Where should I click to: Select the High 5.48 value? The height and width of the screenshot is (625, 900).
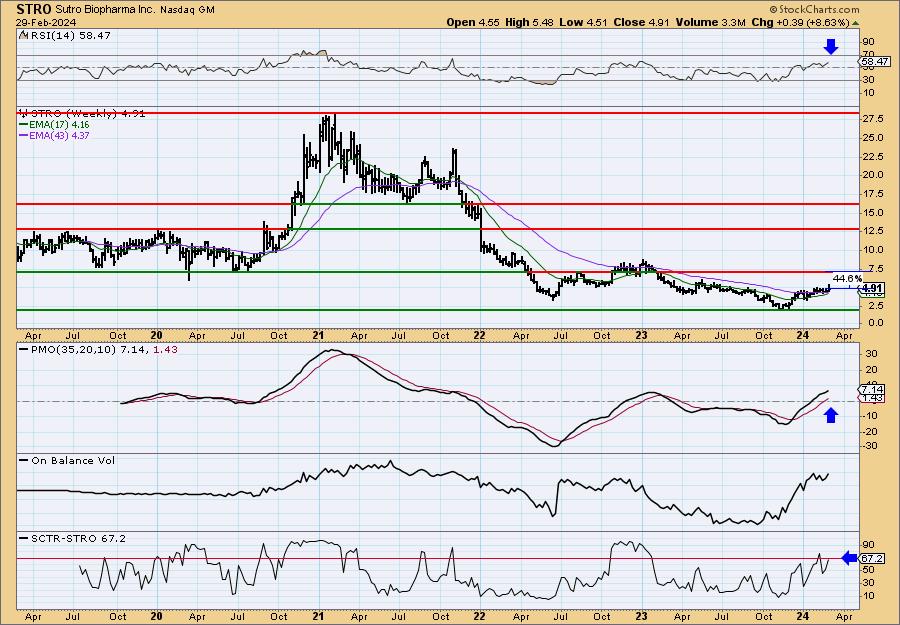528,22
